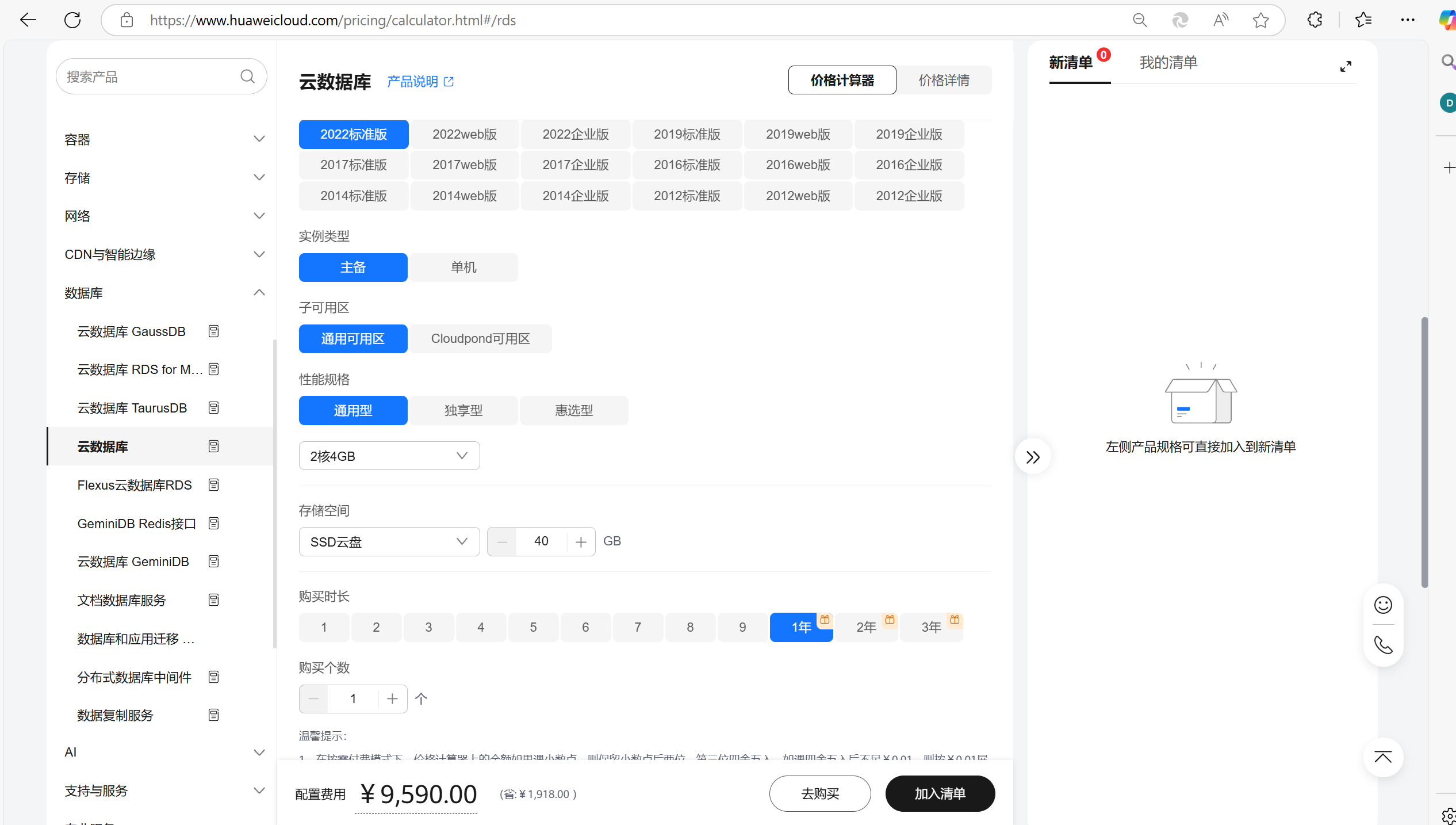
Task: Choose the 2年 purchase duration
Action: tap(866, 627)
